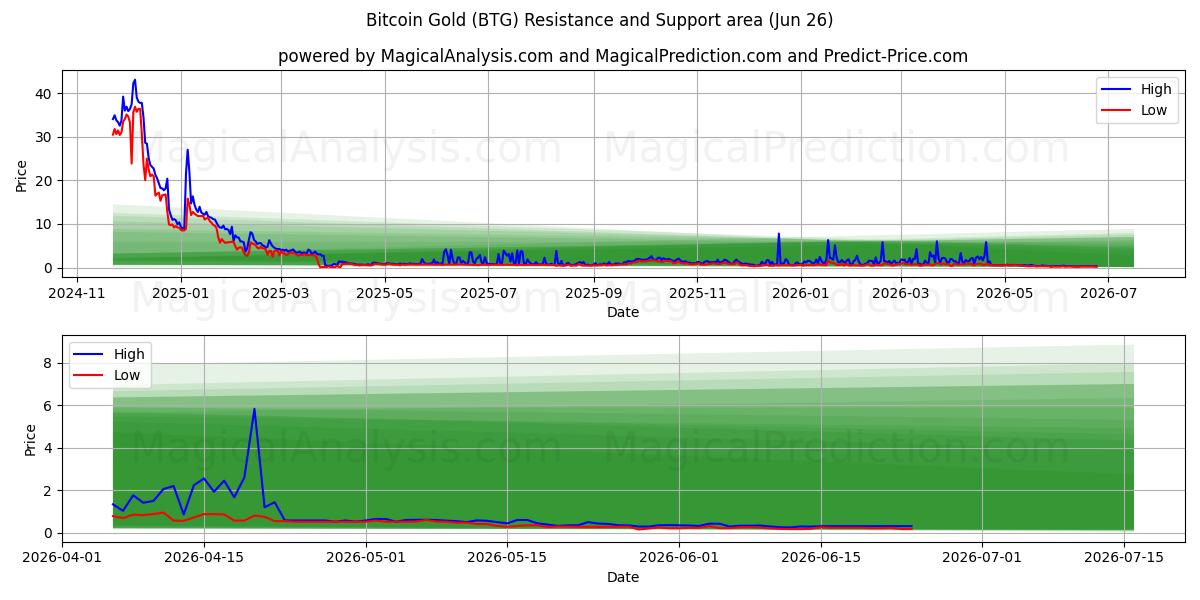Click the '2024-11' x-axis label on the top chart

coord(77,293)
